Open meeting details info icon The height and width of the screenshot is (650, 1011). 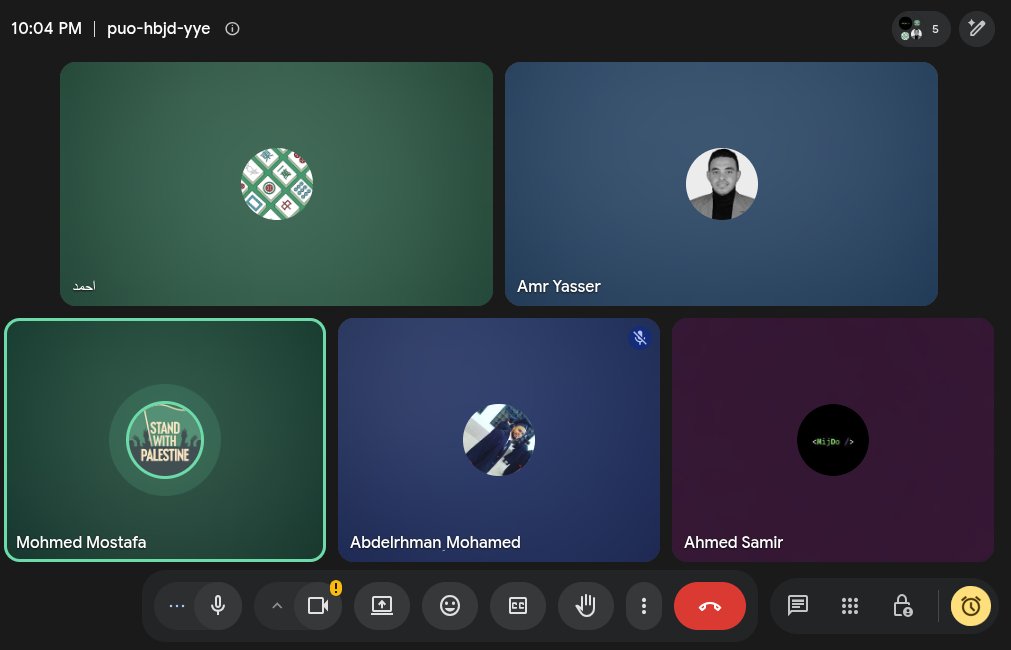(232, 28)
